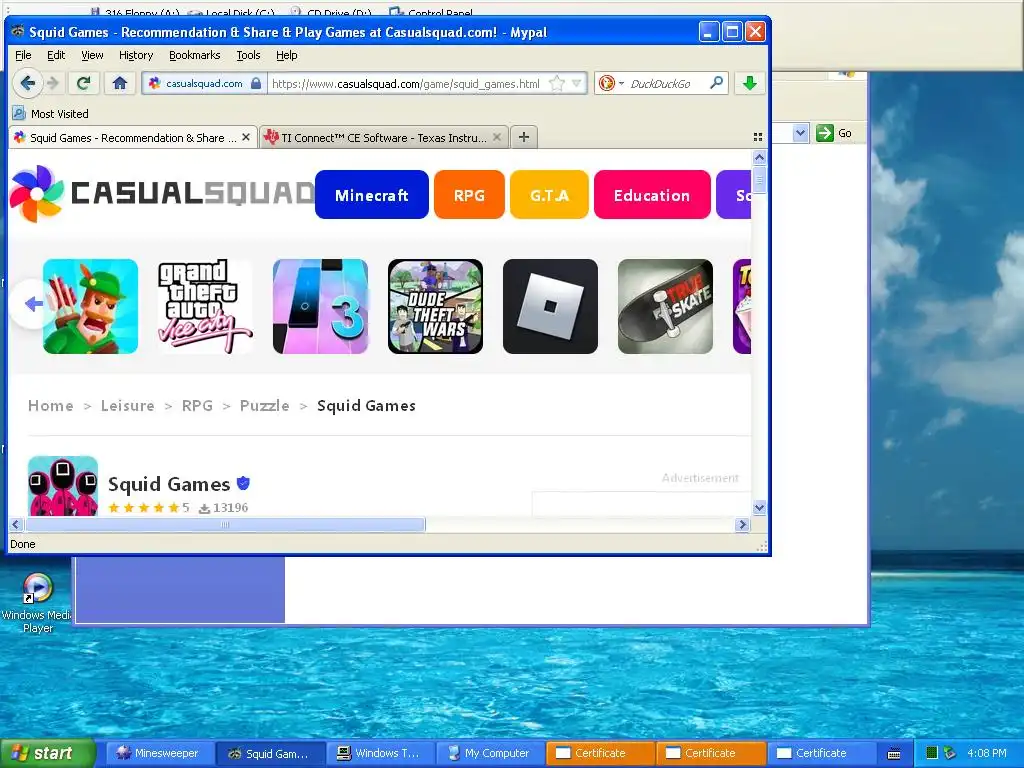Screen dimensions: 1024x768
Task: Open the Dude Theft Wars thumbnail
Action: 435,306
